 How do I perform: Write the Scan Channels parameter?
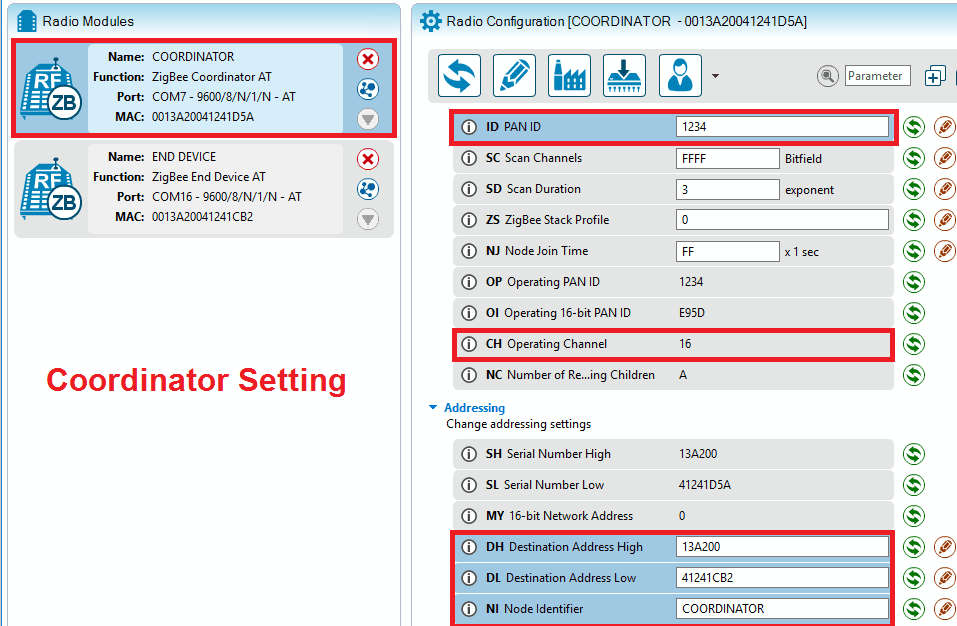(x=944, y=158)
